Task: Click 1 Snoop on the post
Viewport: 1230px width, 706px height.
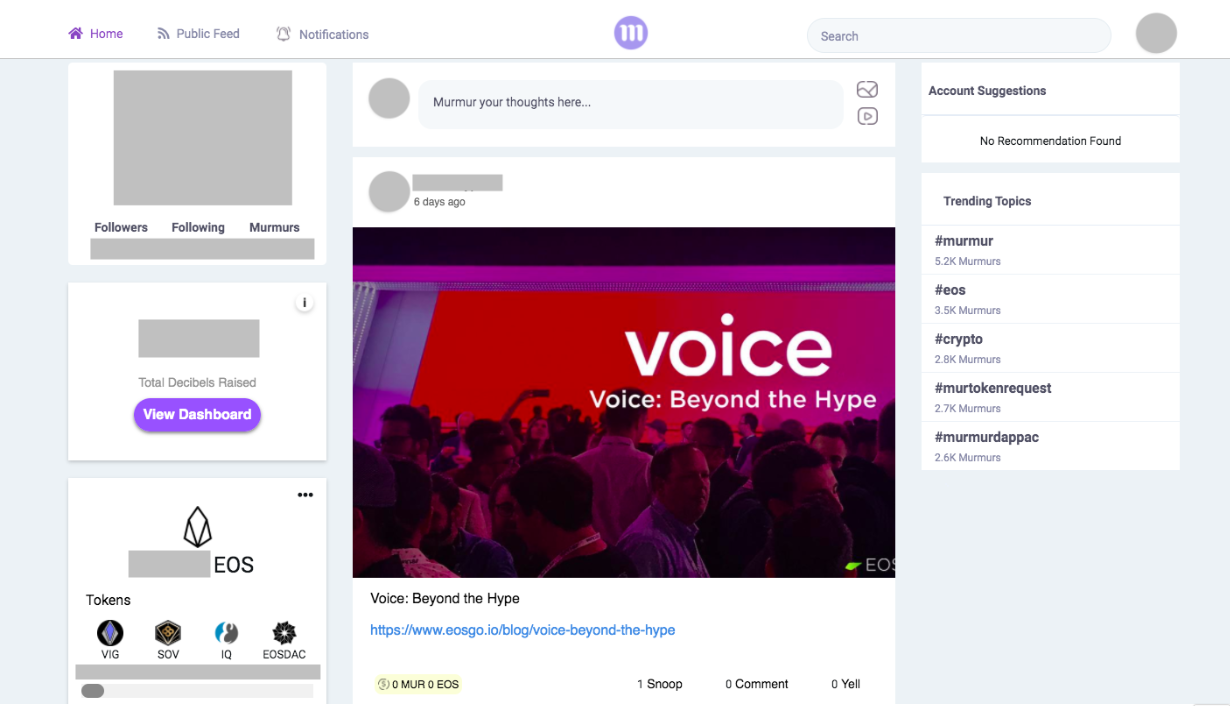Action: click(x=659, y=684)
